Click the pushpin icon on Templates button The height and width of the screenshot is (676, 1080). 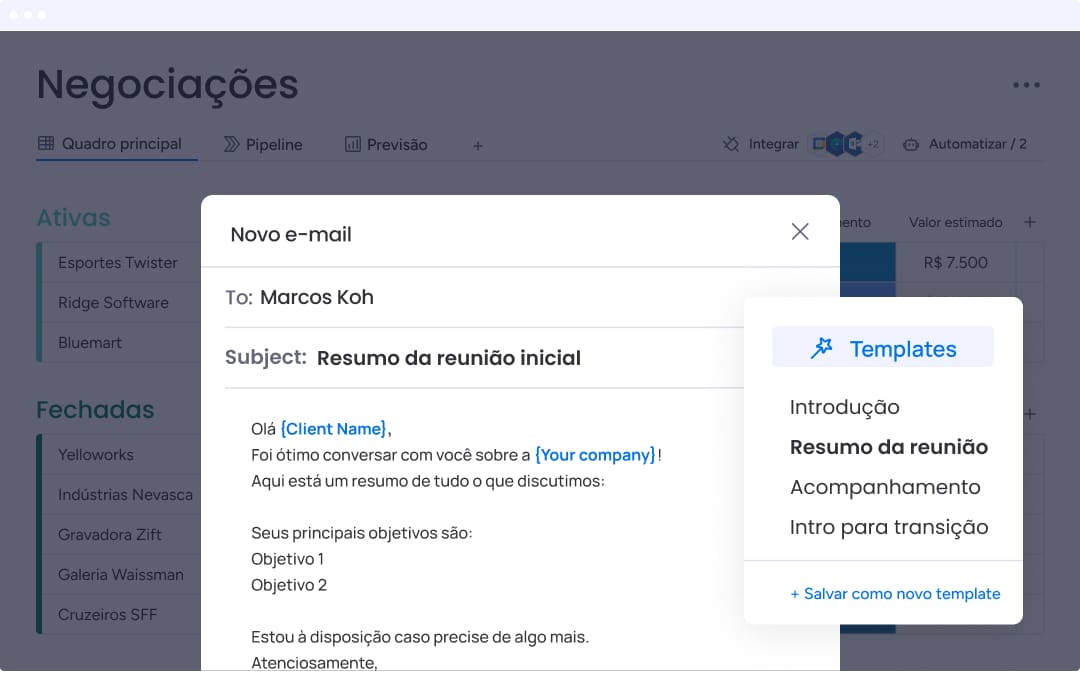click(x=822, y=346)
